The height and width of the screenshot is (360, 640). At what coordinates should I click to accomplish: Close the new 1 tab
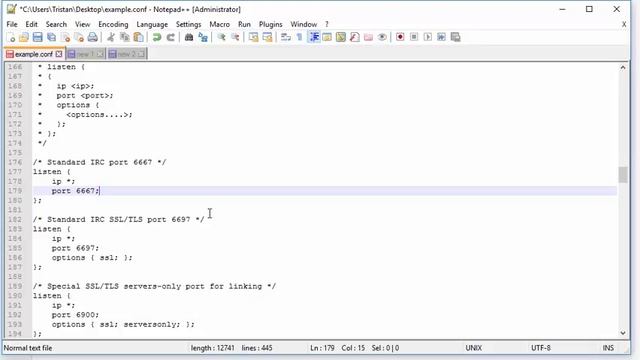(100, 54)
